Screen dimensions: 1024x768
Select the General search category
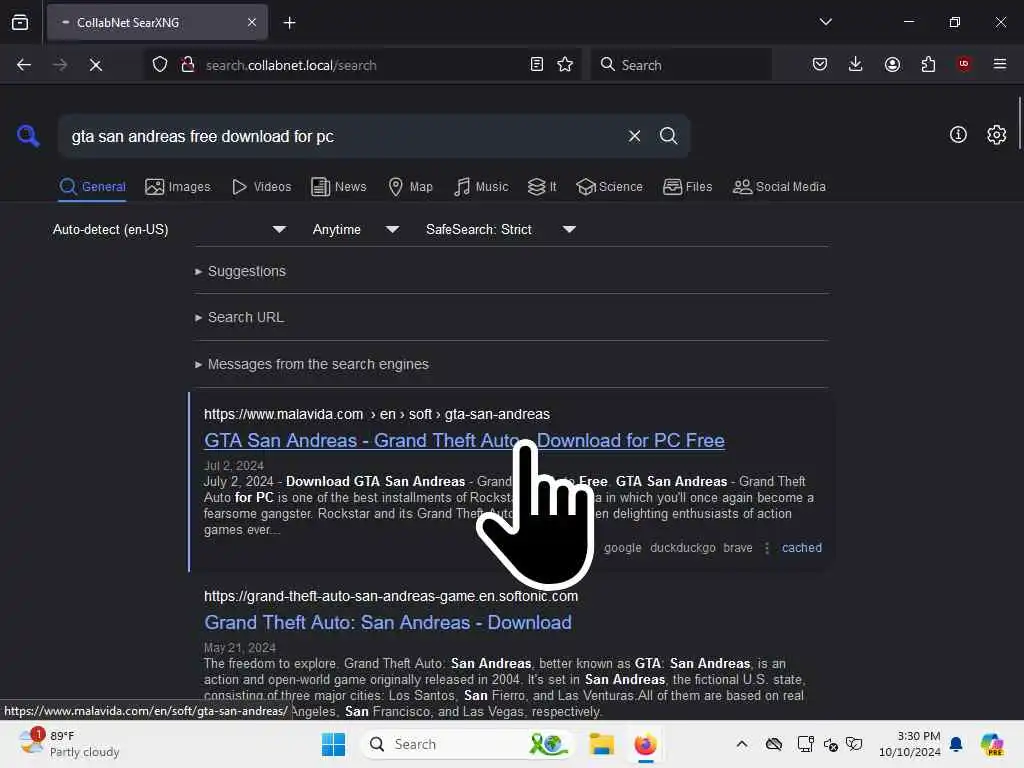pos(92,187)
